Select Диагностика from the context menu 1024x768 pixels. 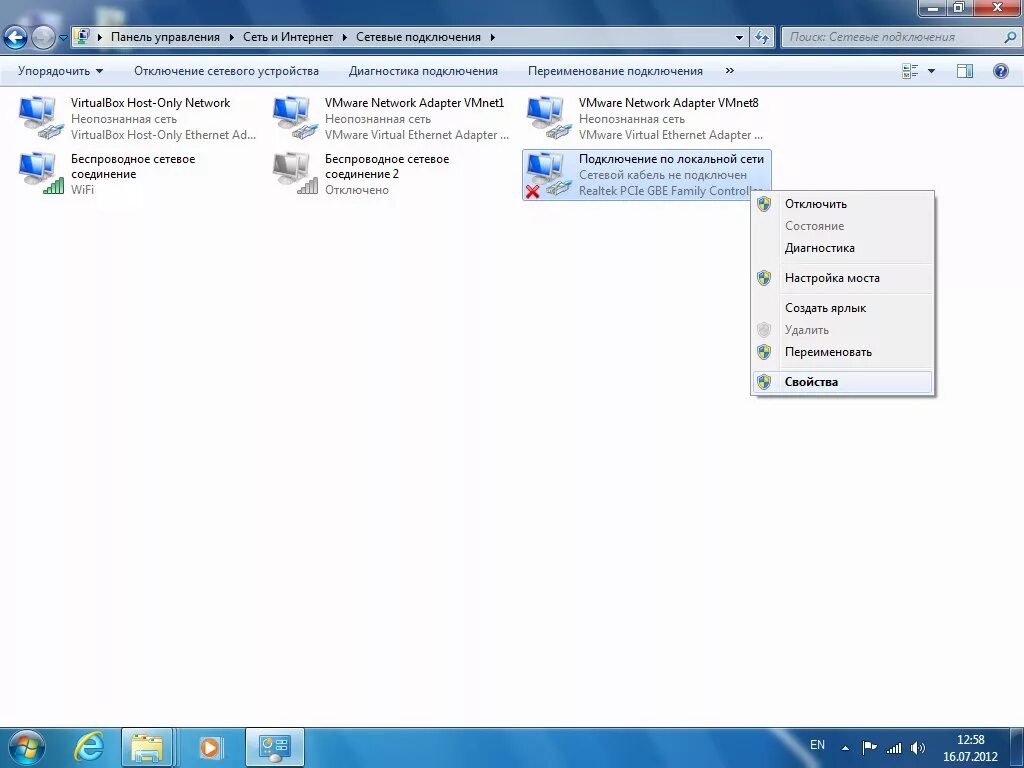(819, 248)
